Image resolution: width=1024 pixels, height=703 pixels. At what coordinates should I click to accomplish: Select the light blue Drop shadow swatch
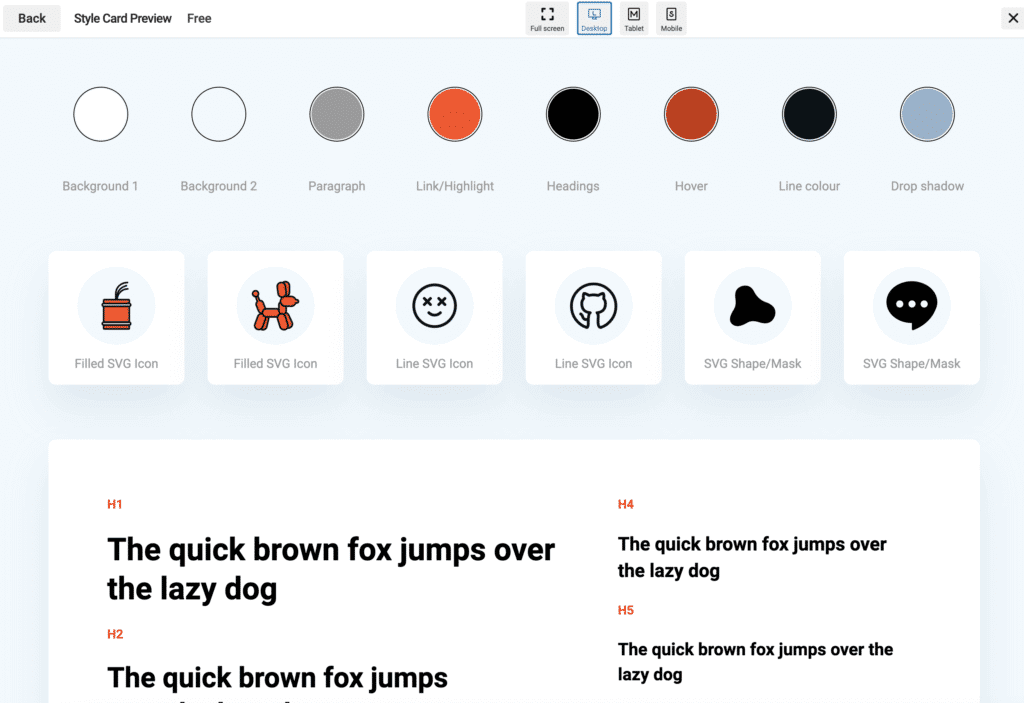click(927, 114)
